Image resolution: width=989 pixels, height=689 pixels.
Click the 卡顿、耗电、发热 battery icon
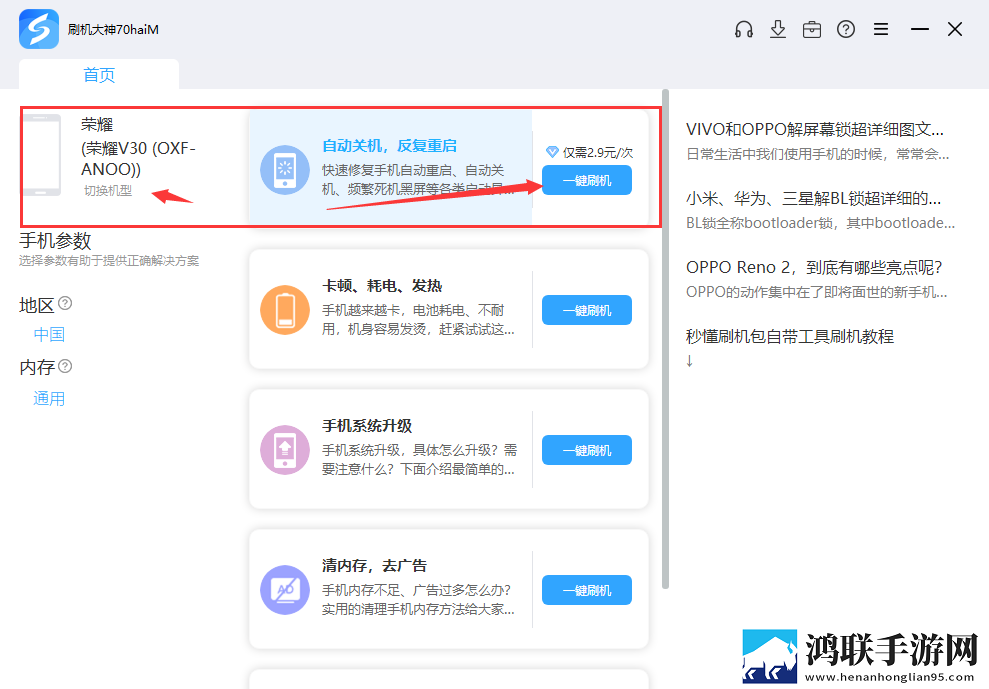tap(285, 310)
